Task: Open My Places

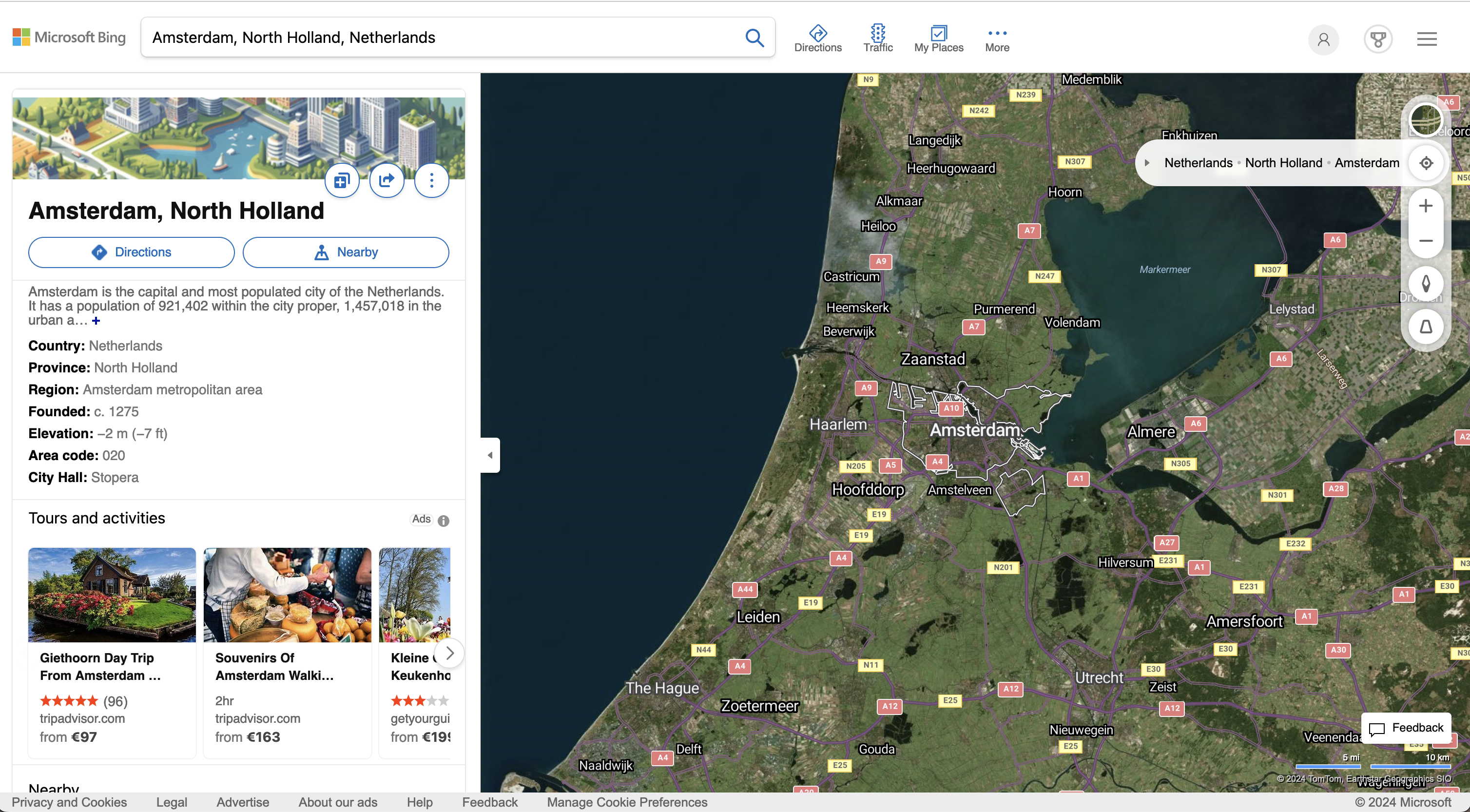Action: (x=938, y=38)
